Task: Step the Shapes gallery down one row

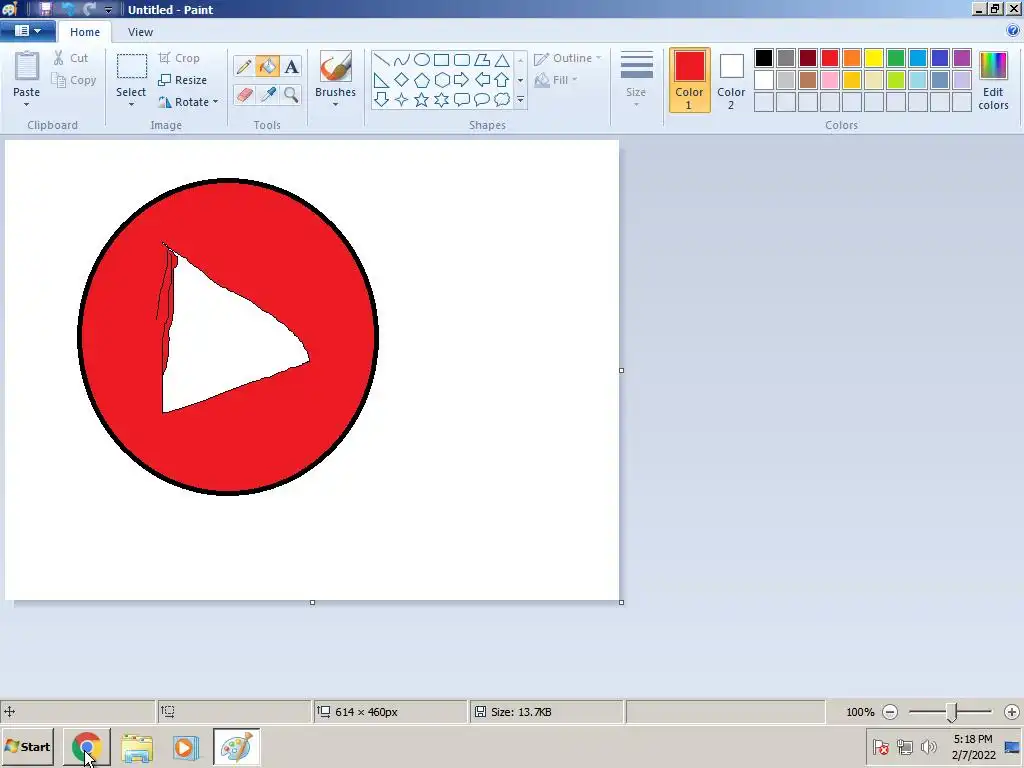Action: (x=520, y=80)
